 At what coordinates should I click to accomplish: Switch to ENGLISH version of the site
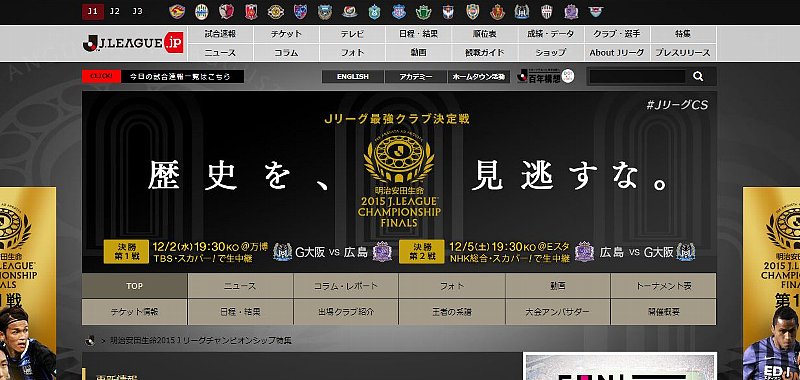click(353, 77)
